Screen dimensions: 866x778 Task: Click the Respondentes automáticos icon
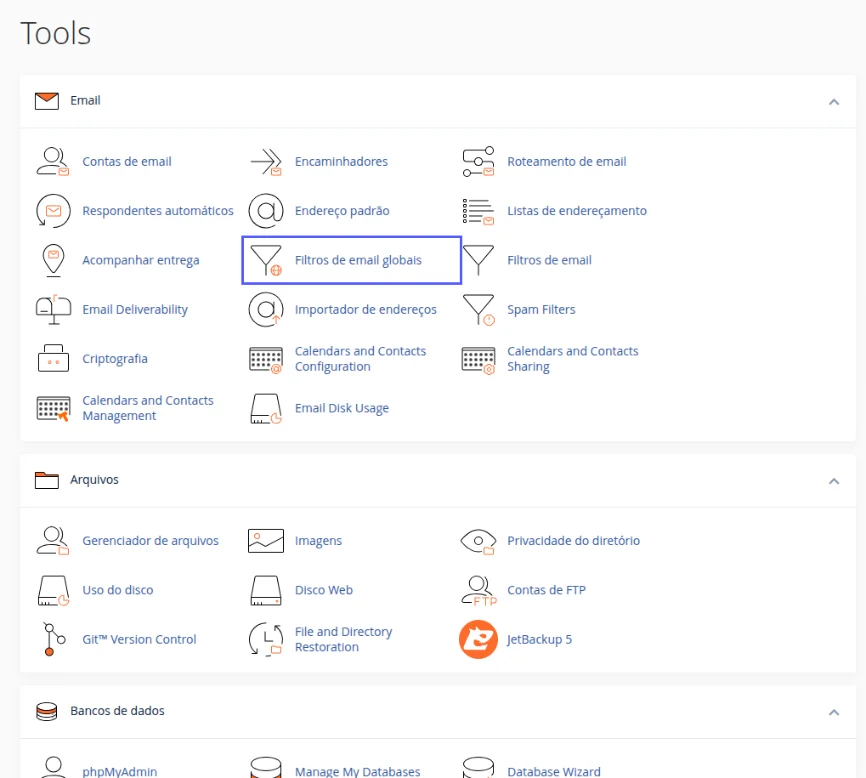(53, 211)
